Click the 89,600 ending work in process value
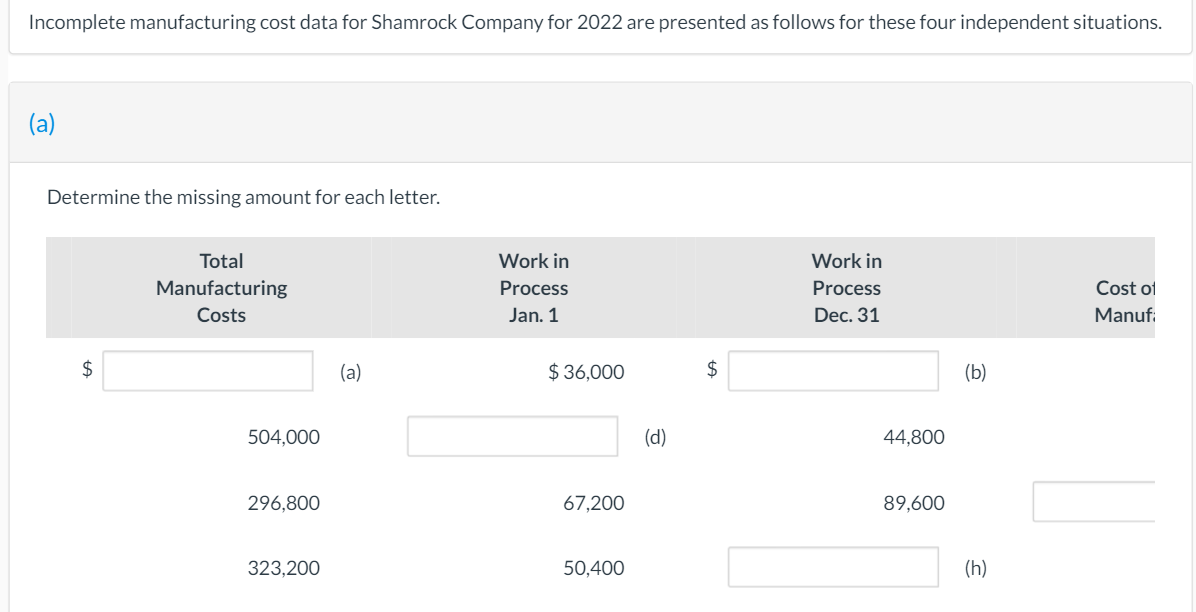 coord(914,502)
